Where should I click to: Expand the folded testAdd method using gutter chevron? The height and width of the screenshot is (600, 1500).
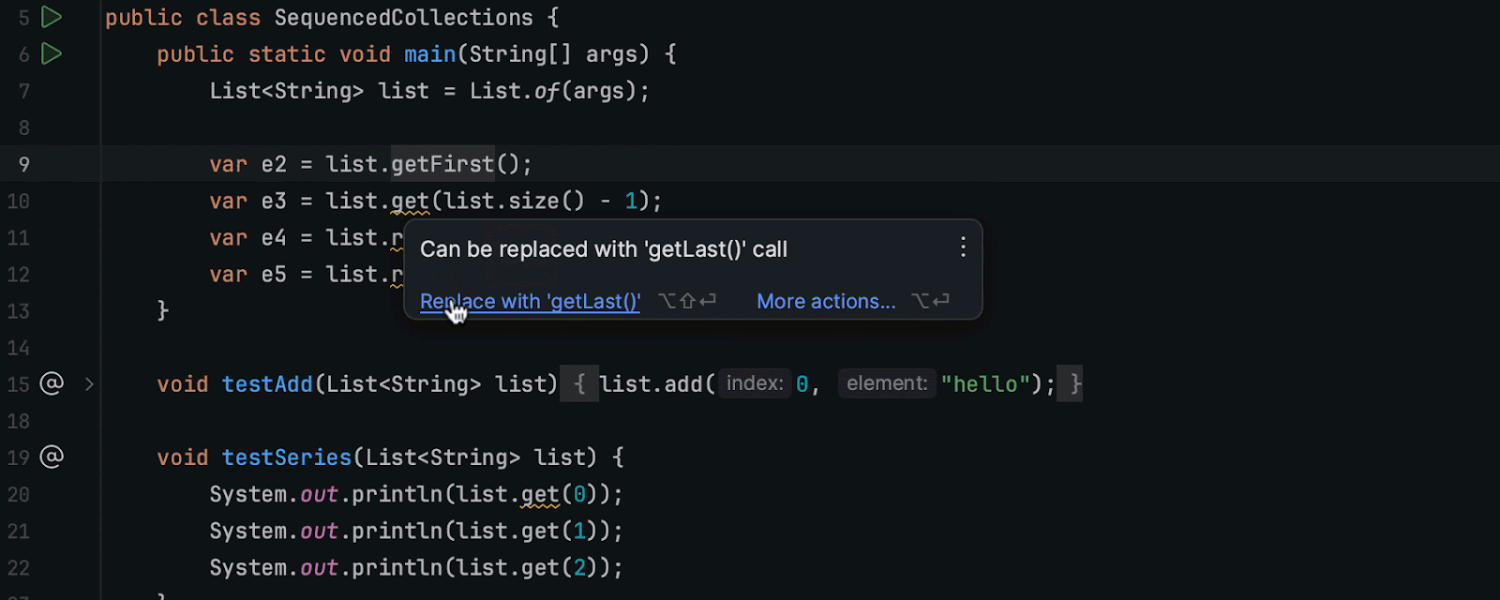coord(89,384)
